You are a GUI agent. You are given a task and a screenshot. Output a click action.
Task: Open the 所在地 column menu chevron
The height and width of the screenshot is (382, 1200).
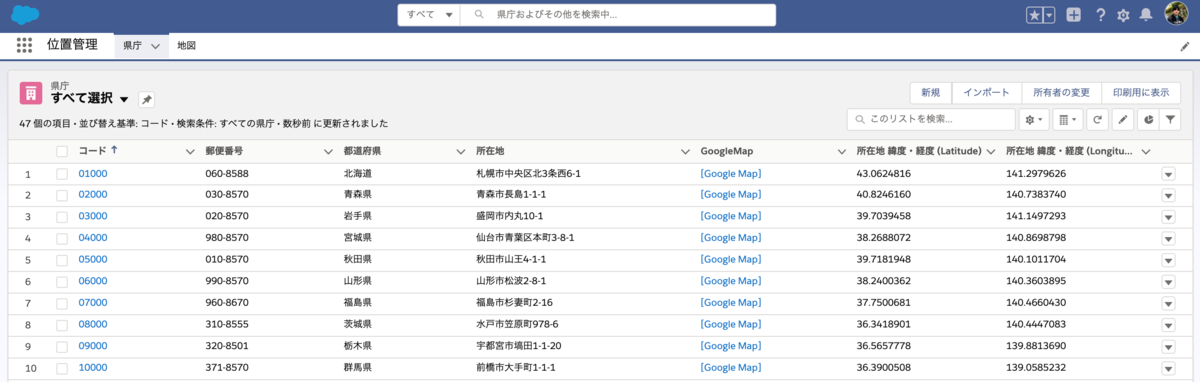coord(686,151)
